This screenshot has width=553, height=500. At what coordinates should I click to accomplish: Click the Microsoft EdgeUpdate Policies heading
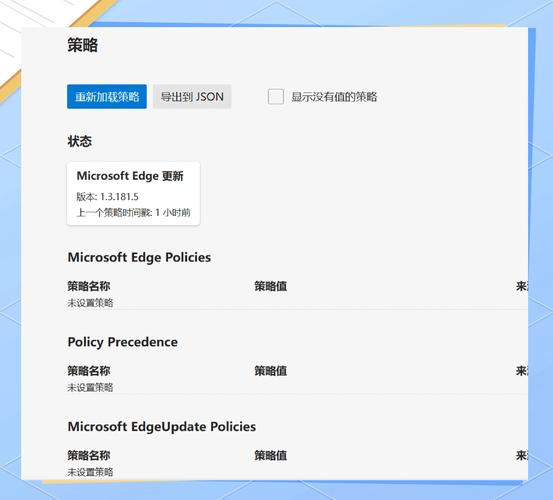[x=162, y=427]
